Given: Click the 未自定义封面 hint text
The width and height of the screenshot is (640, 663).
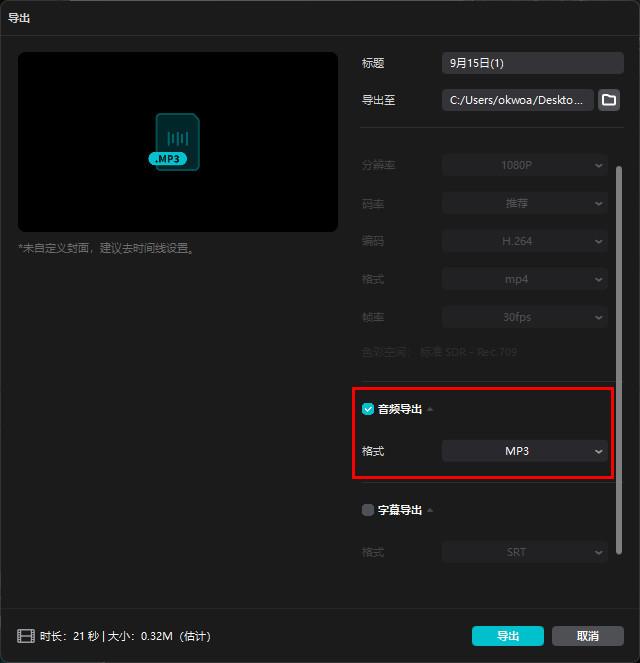Looking at the screenshot, I should point(106,248).
